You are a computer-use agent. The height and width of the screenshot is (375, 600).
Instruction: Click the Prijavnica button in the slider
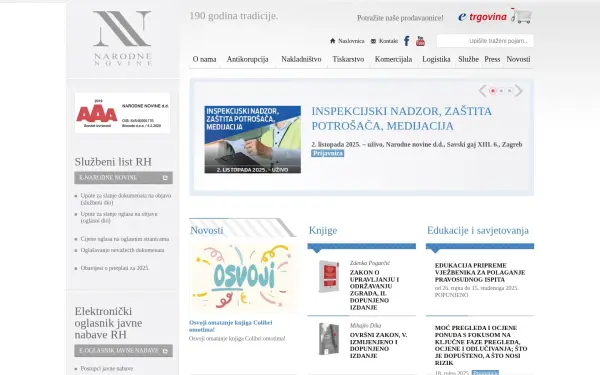coord(328,153)
